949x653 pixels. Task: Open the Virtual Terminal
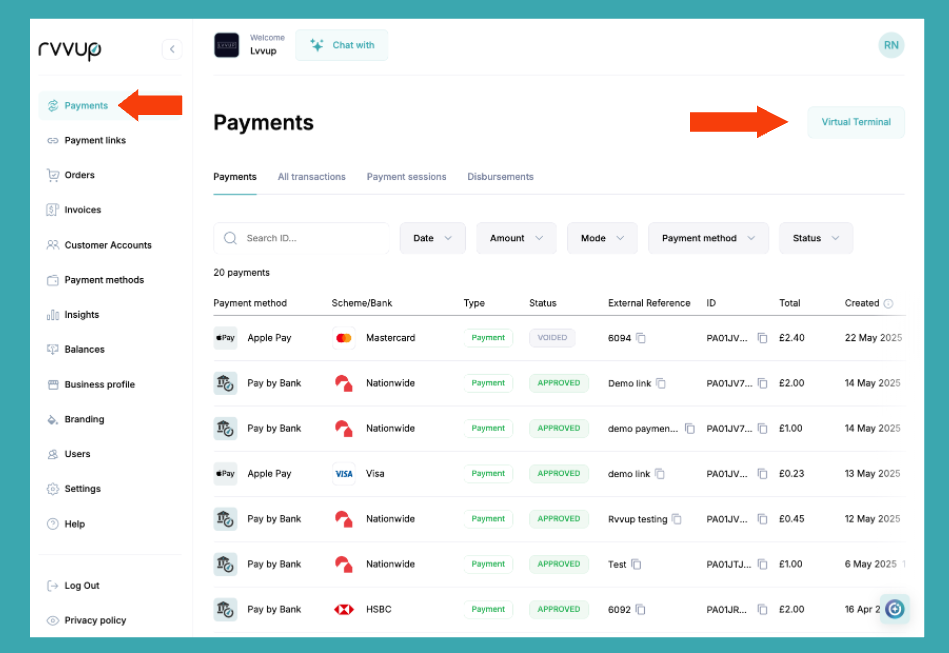(x=856, y=122)
